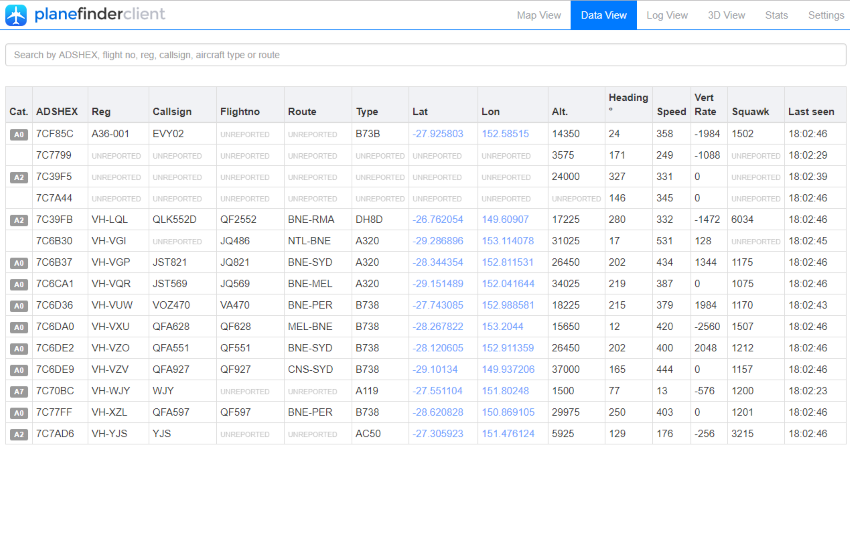Screen dimensions: 850x551
Task: Sort by the Squawk column header
Action: (x=750, y=112)
